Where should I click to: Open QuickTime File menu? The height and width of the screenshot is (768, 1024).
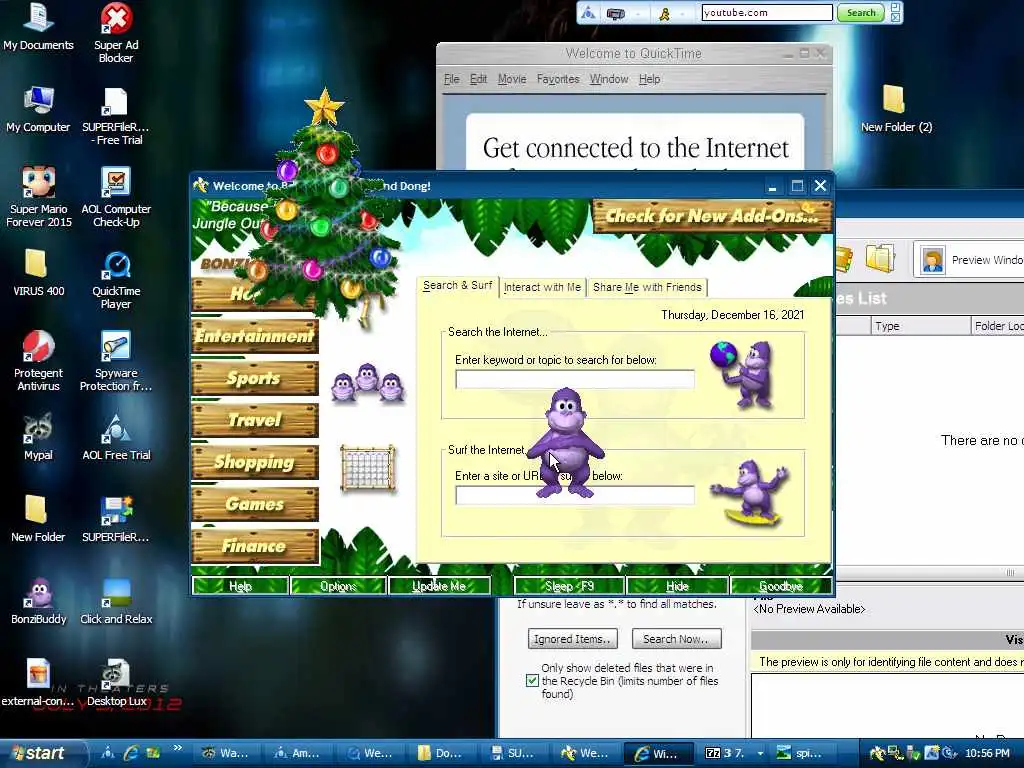coord(451,79)
